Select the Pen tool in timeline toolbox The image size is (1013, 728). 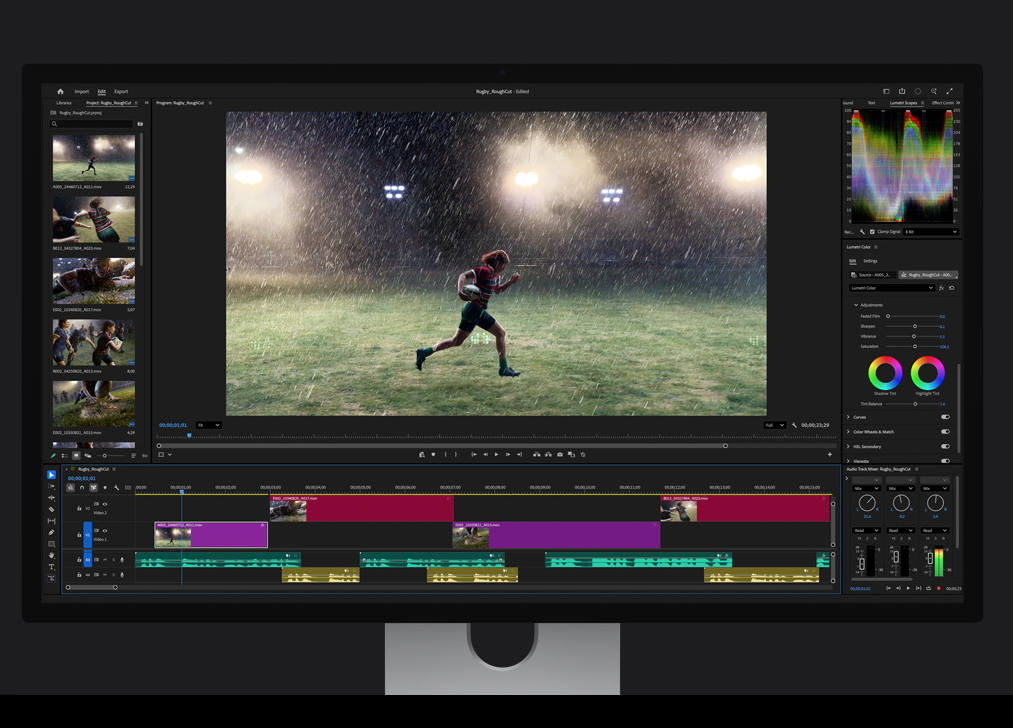[x=52, y=532]
